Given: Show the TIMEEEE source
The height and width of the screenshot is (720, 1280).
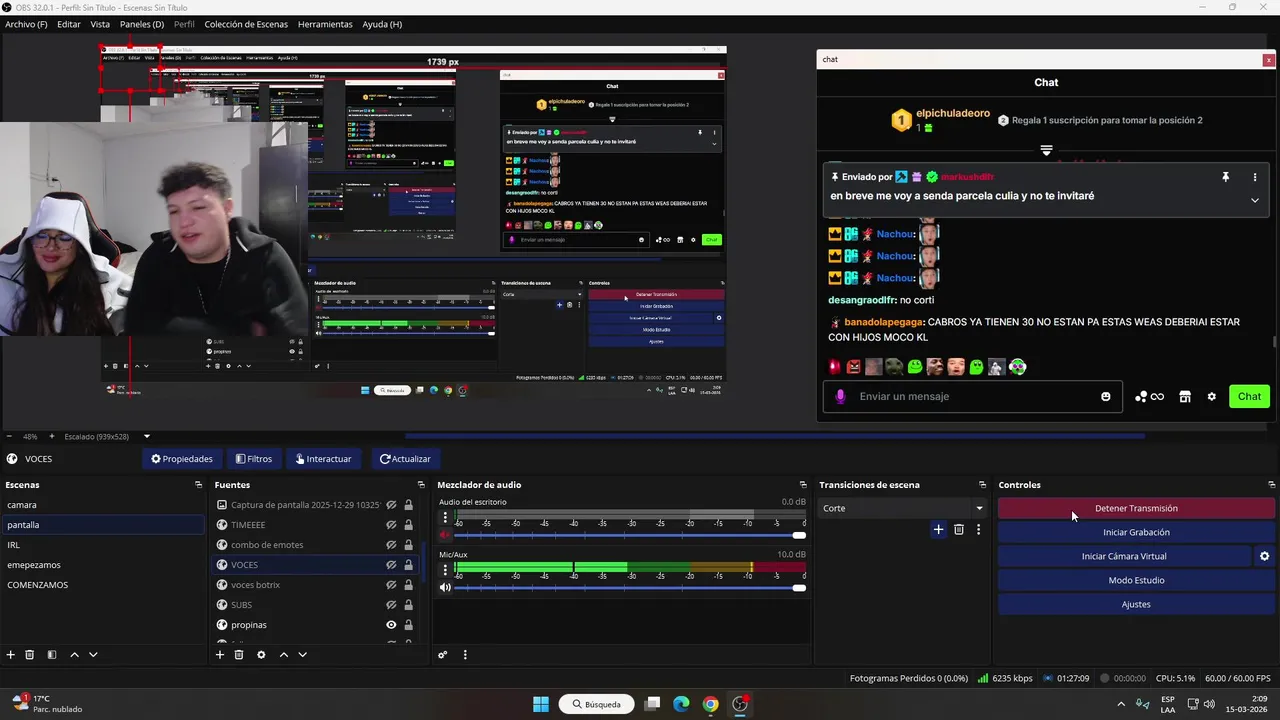Looking at the screenshot, I should (392, 525).
